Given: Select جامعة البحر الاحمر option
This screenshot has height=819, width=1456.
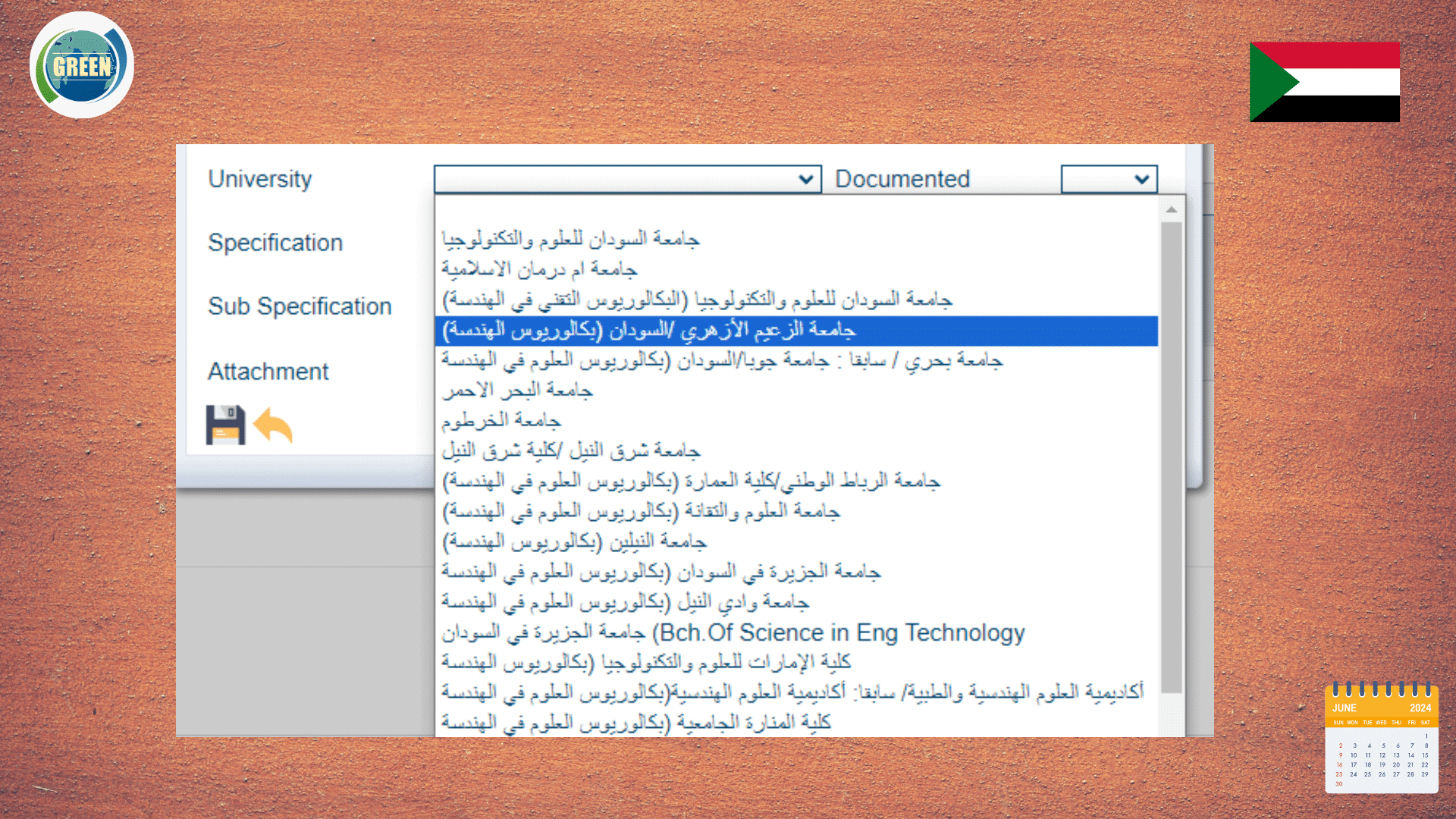Looking at the screenshot, I should [517, 391].
